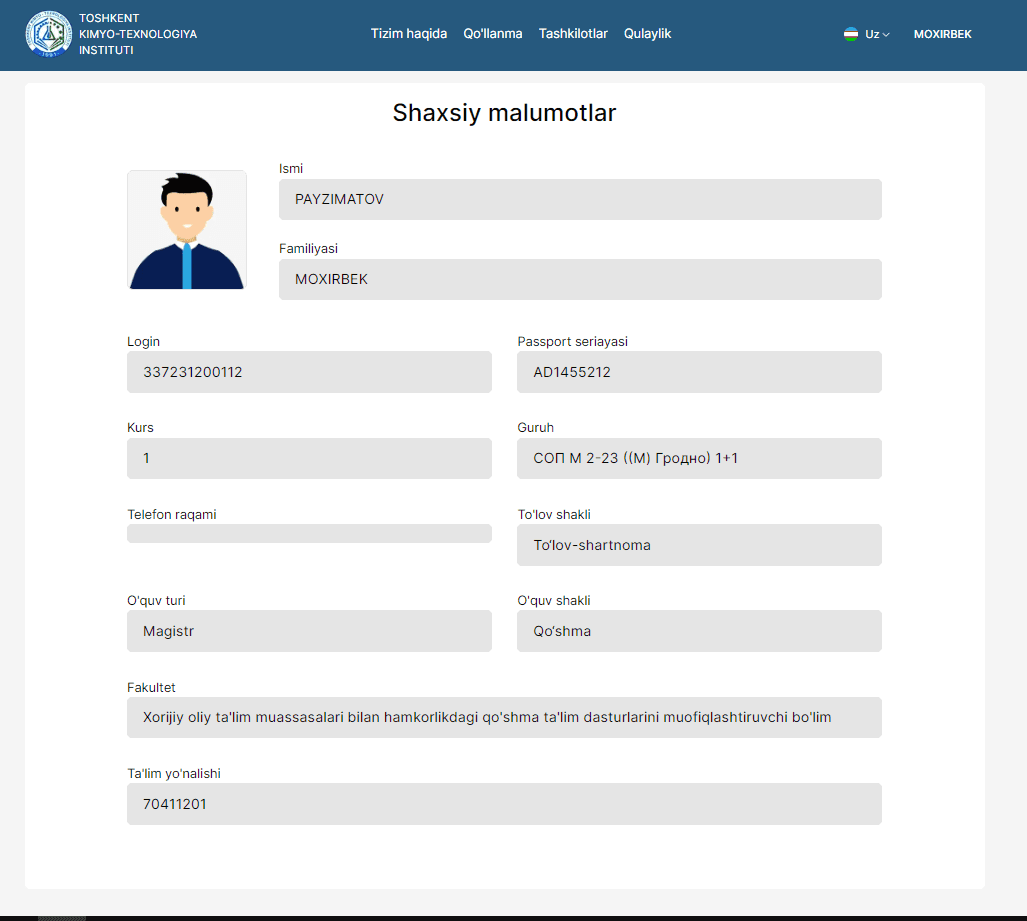This screenshot has width=1027, height=921.
Task: Click the To'lov shakli field
Action: (x=699, y=545)
